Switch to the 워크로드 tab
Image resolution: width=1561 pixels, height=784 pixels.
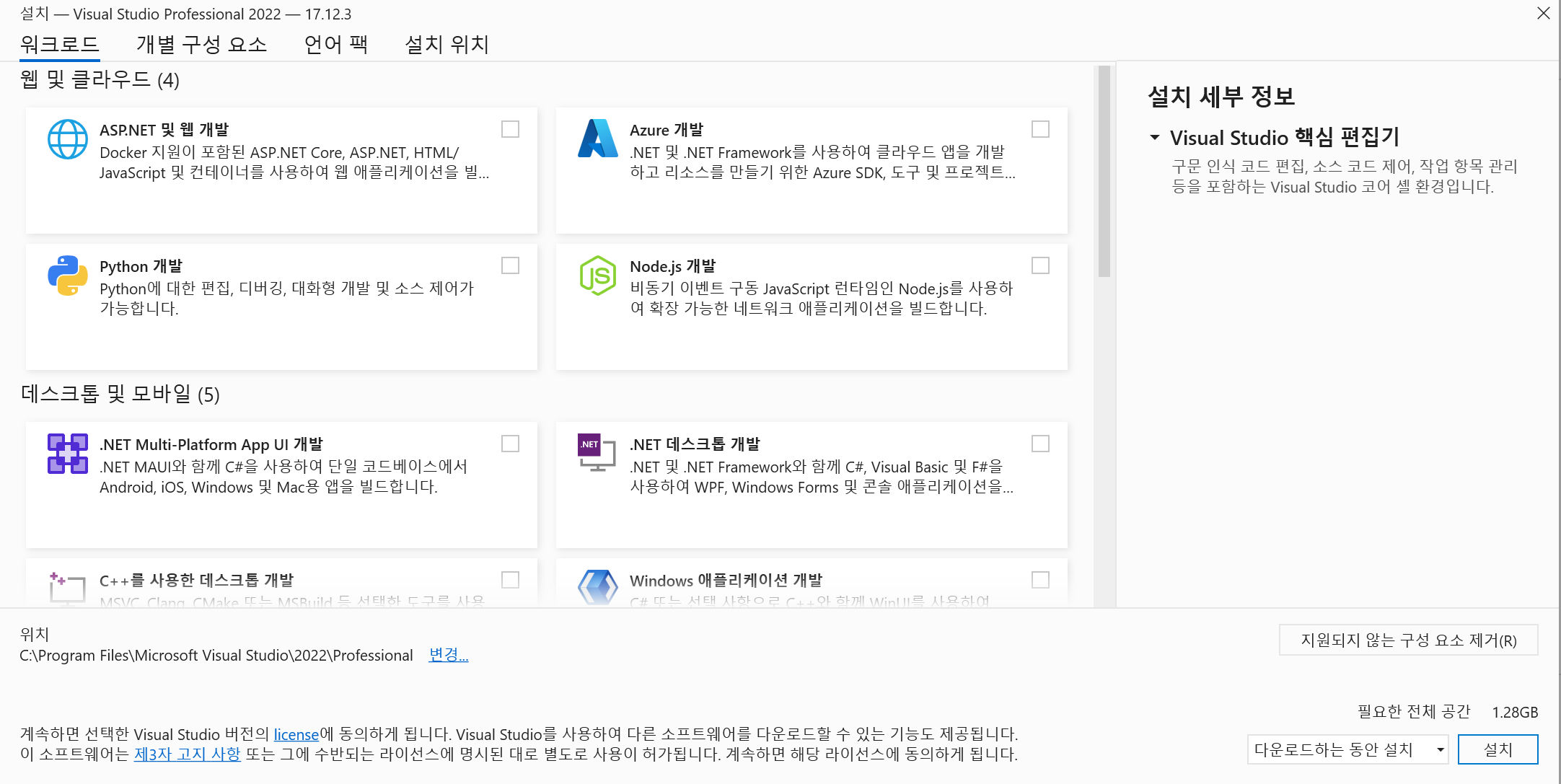(x=59, y=45)
